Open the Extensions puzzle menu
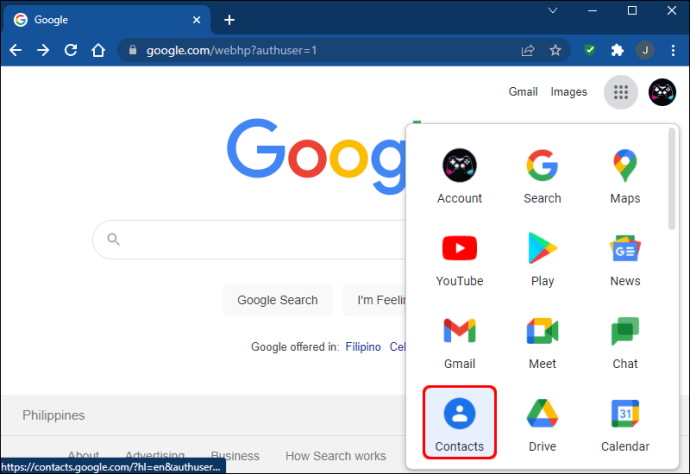690x474 pixels. pyautogui.click(x=617, y=50)
